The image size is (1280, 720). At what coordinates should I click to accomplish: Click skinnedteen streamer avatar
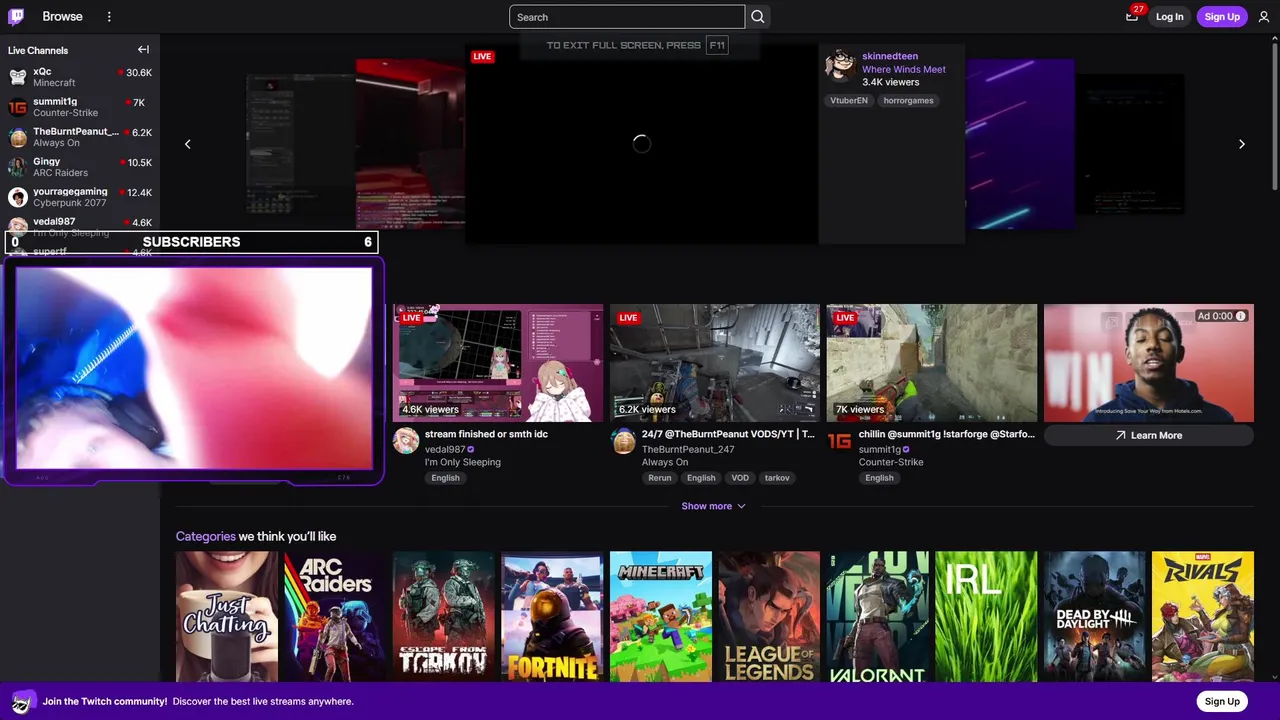840,66
